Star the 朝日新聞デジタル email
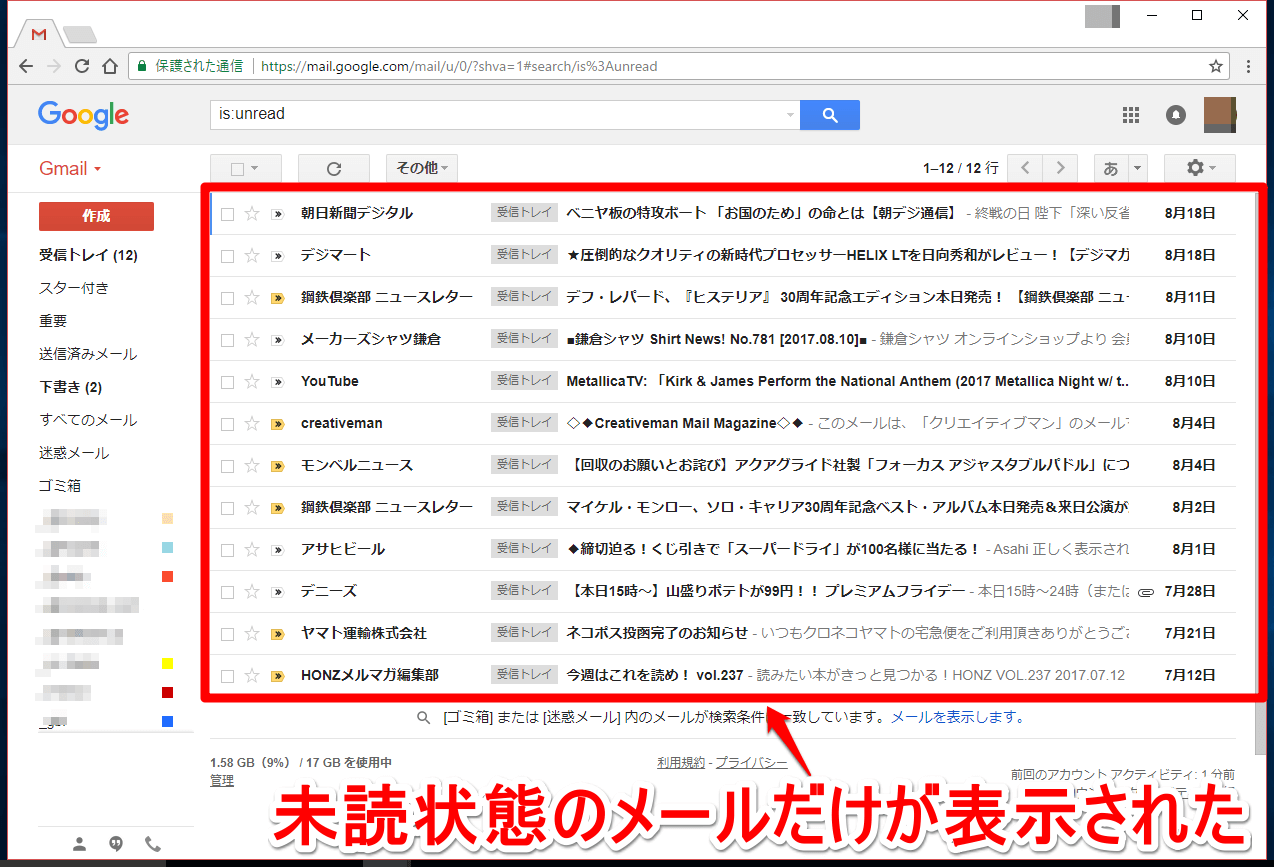The height and width of the screenshot is (867, 1274). click(252, 214)
